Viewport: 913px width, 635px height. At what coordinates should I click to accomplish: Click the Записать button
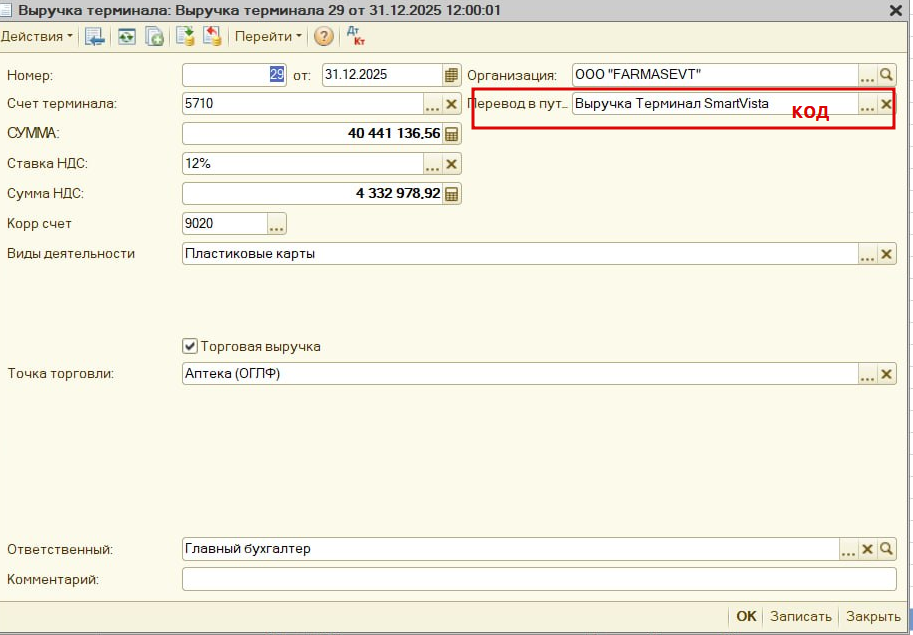click(801, 616)
